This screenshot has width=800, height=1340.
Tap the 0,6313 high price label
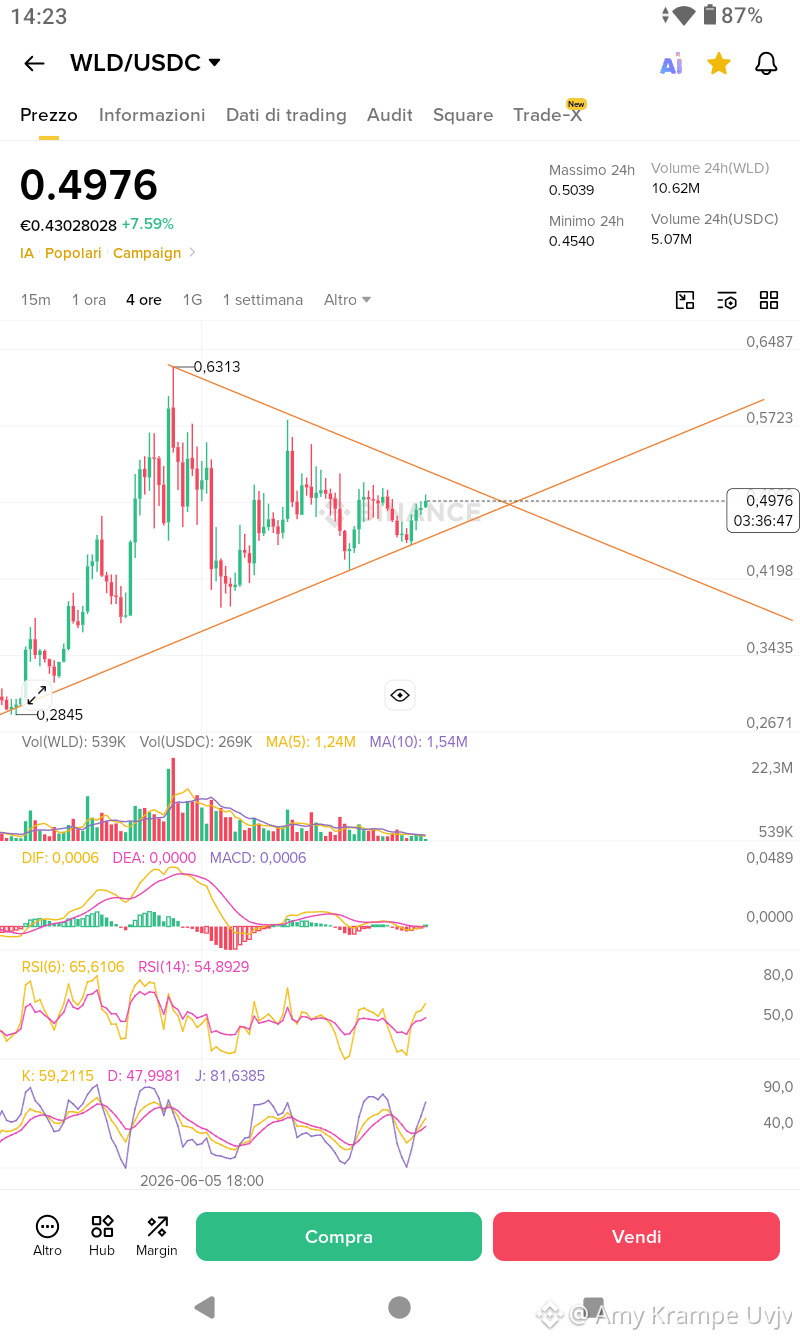pyautogui.click(x=217, y=367)
